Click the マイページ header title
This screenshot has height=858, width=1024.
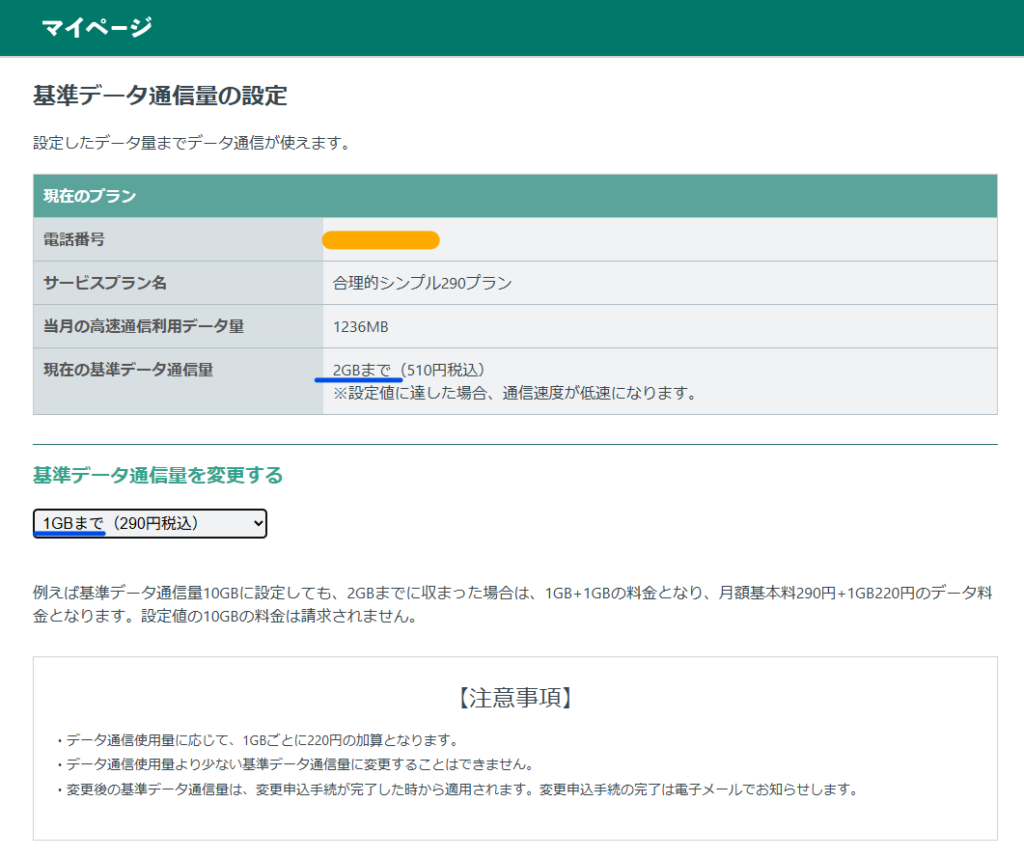pos(96,27)
